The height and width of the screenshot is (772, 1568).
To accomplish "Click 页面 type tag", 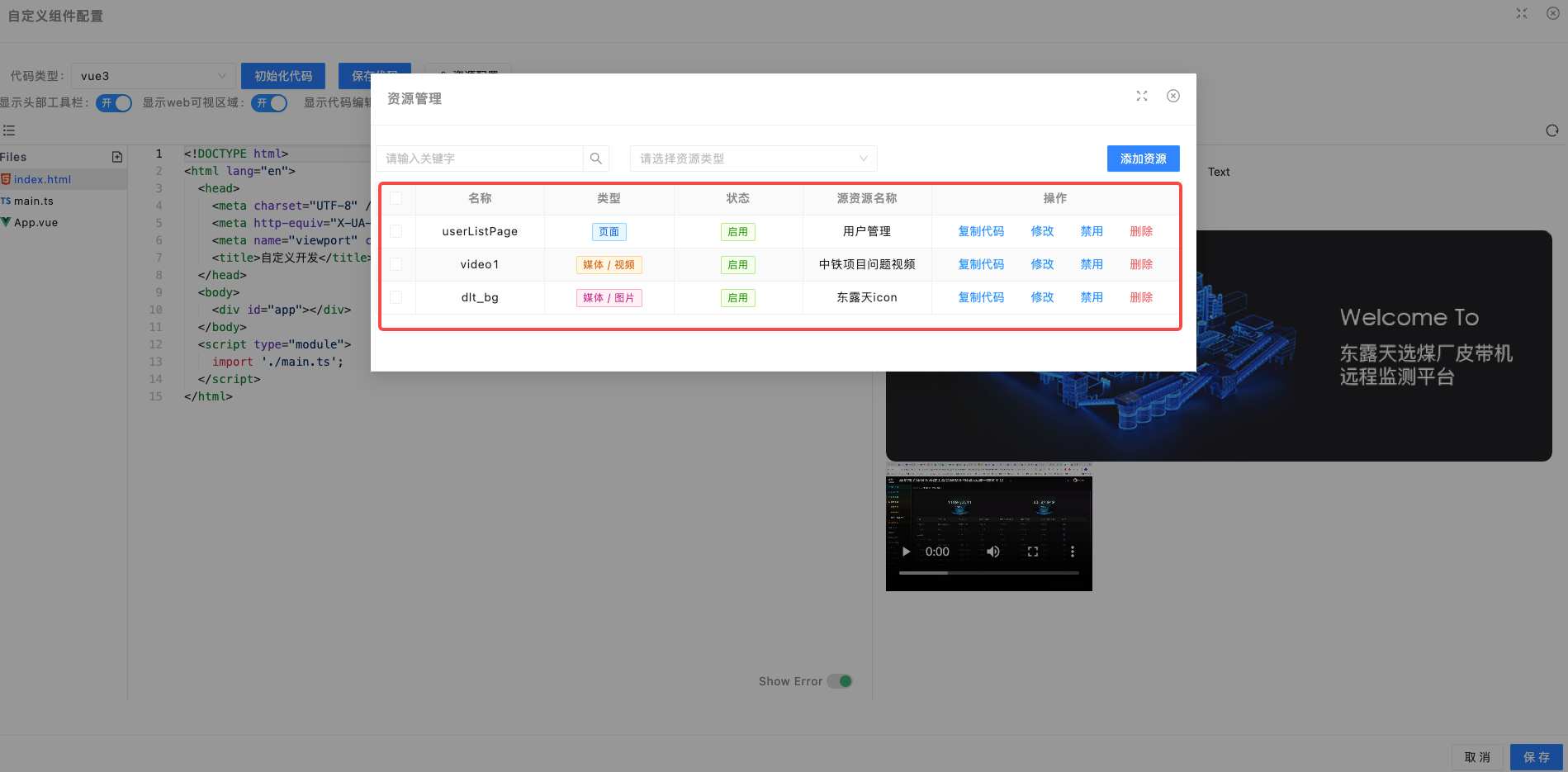I will click(x=609, y=232).
